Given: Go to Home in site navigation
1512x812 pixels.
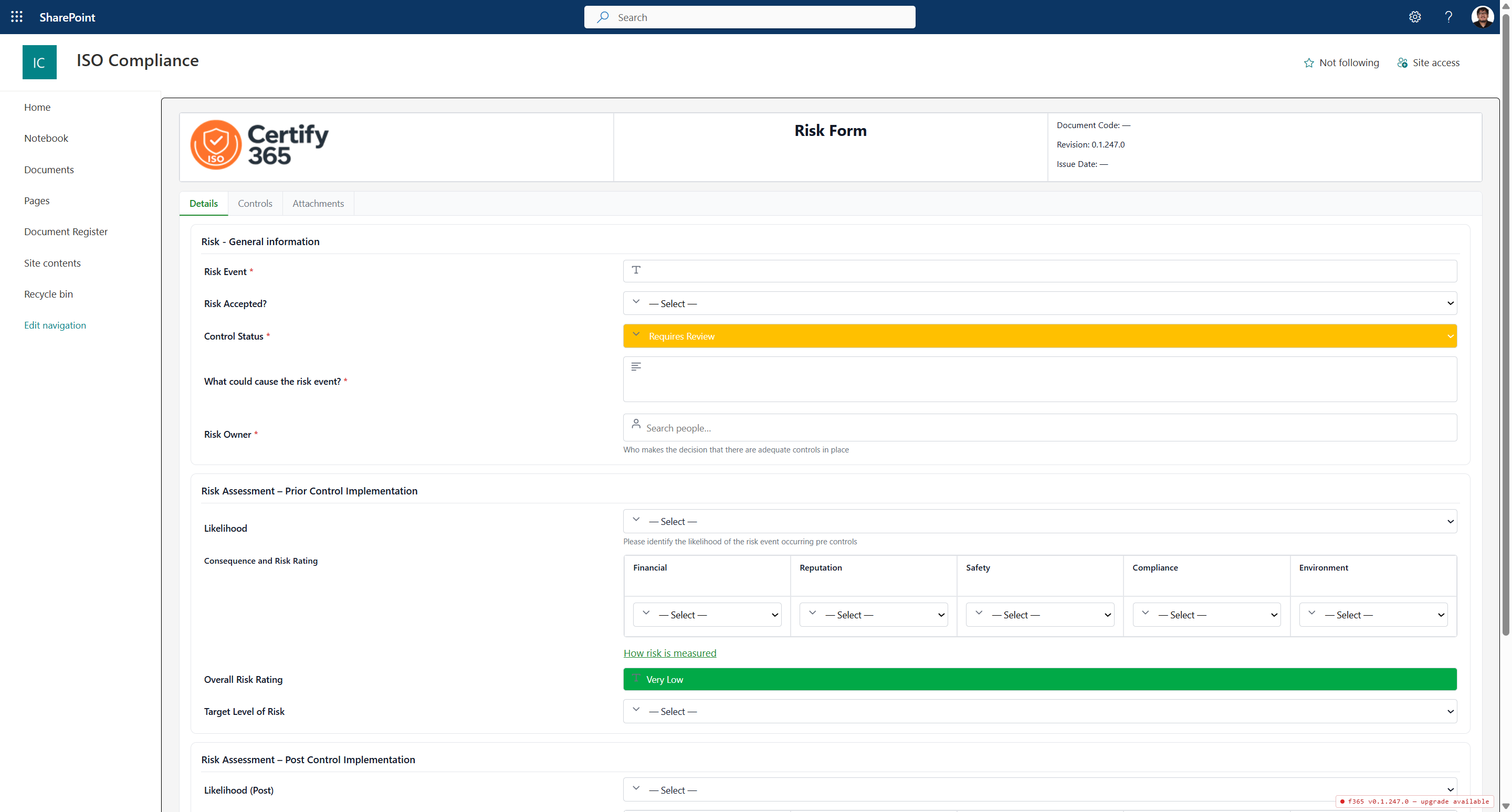Looking at the screenshot, I should coord(37,108).
